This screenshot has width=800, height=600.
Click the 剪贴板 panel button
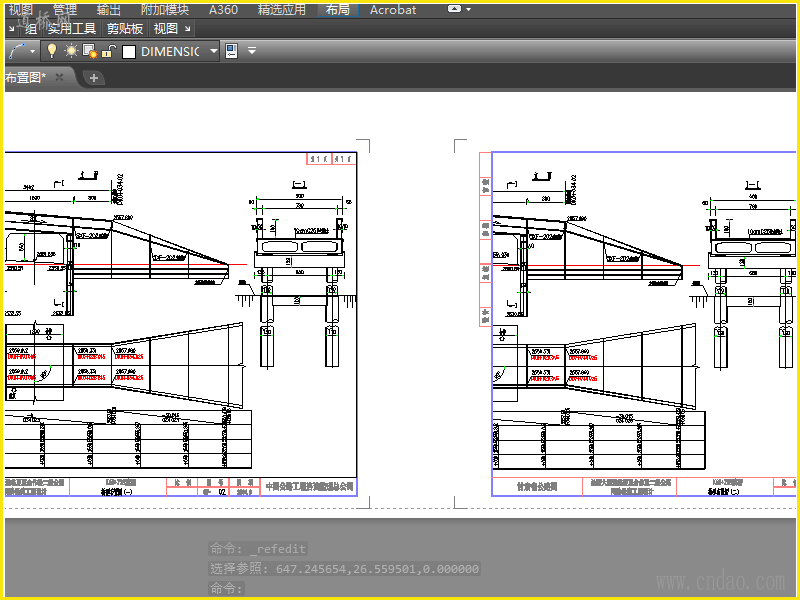125,29
